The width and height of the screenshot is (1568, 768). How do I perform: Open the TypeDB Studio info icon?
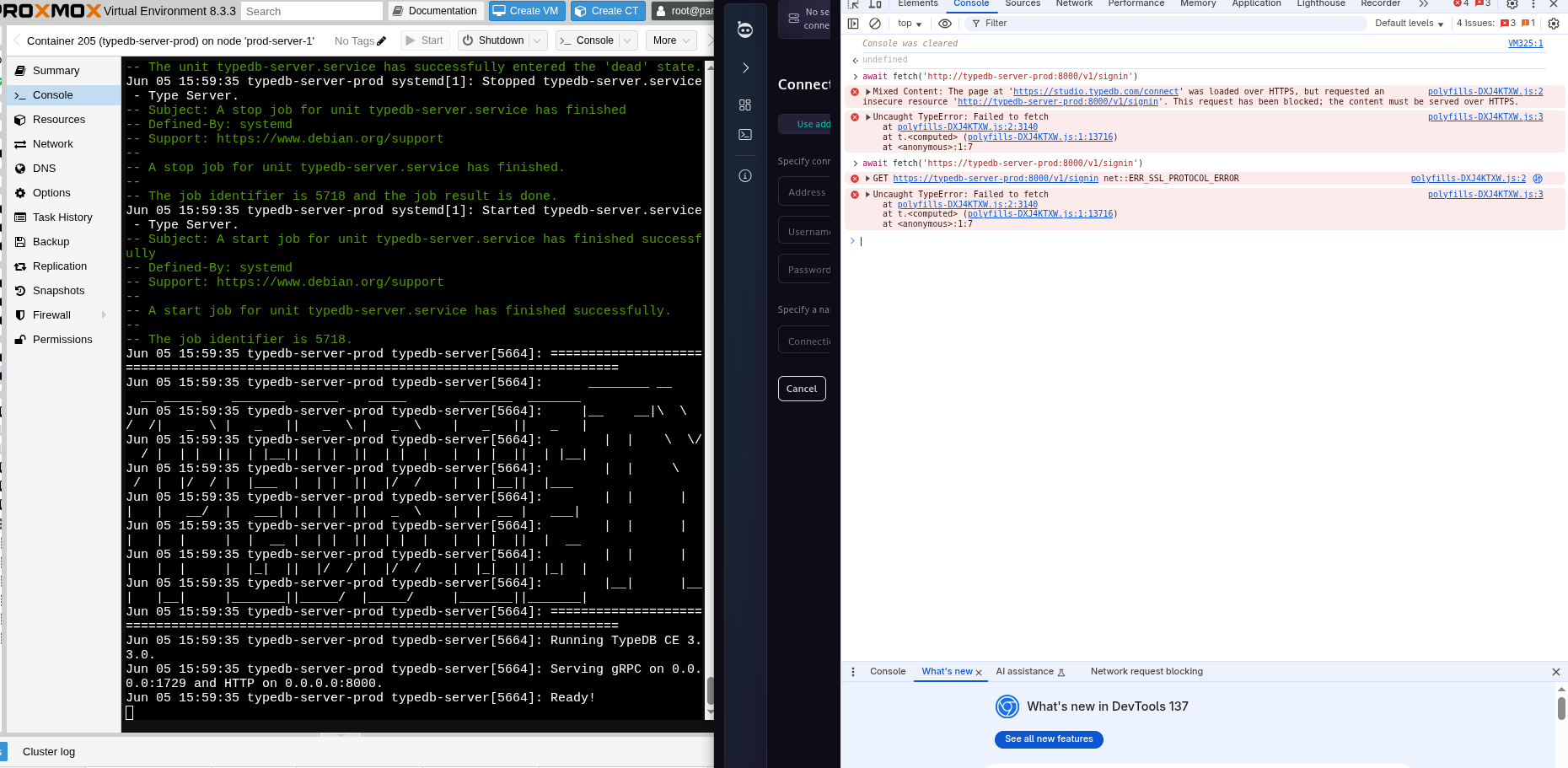(745, 175)
